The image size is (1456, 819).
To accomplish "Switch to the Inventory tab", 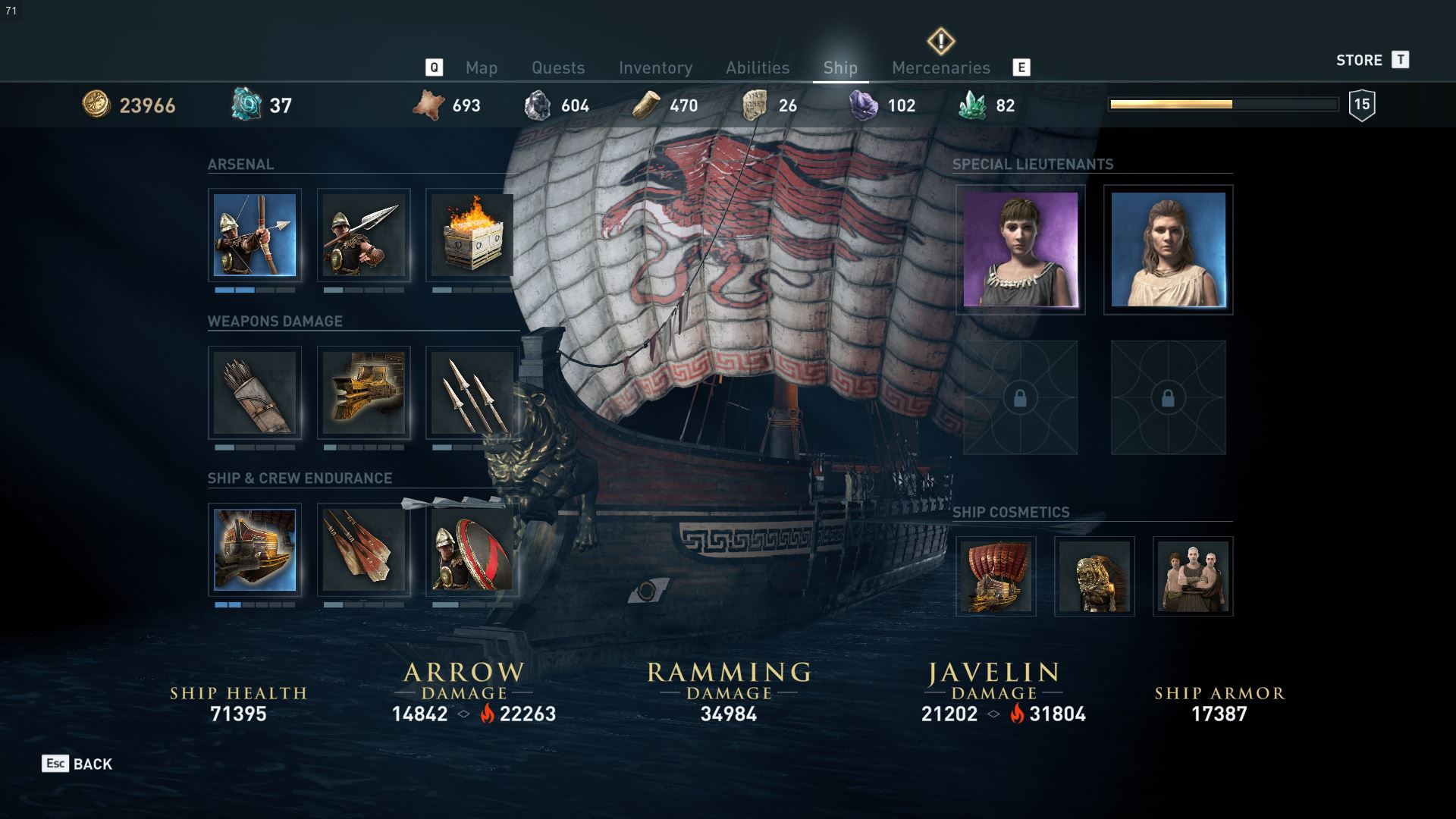I will [x=655, y=67].
